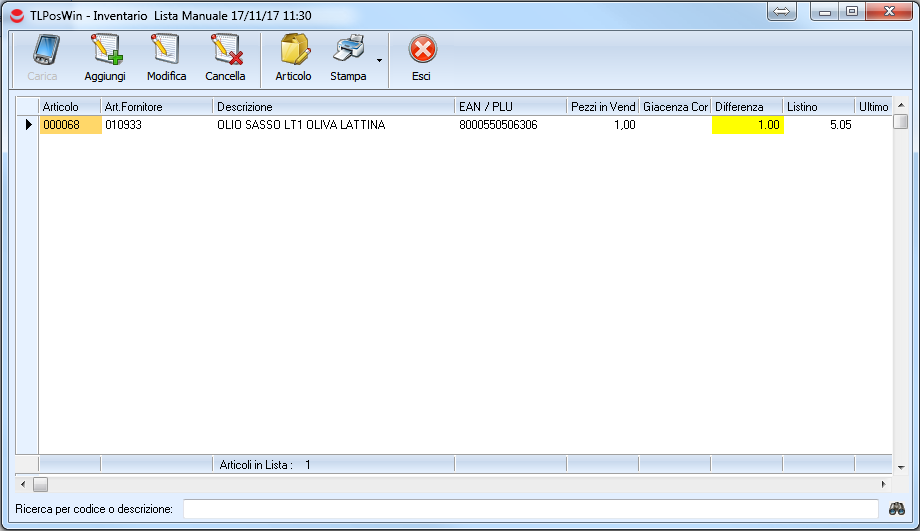Click the Art.Fornitore column header
The height and width of the screenshot is (531, 920).
156,107
